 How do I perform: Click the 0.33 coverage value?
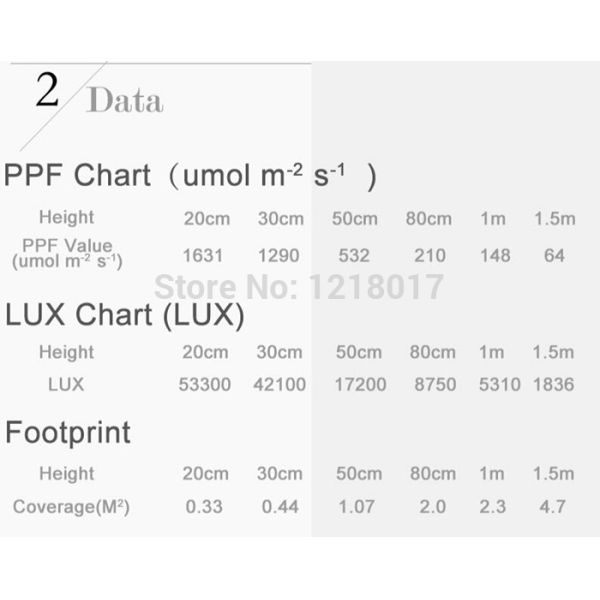point(204,507)
